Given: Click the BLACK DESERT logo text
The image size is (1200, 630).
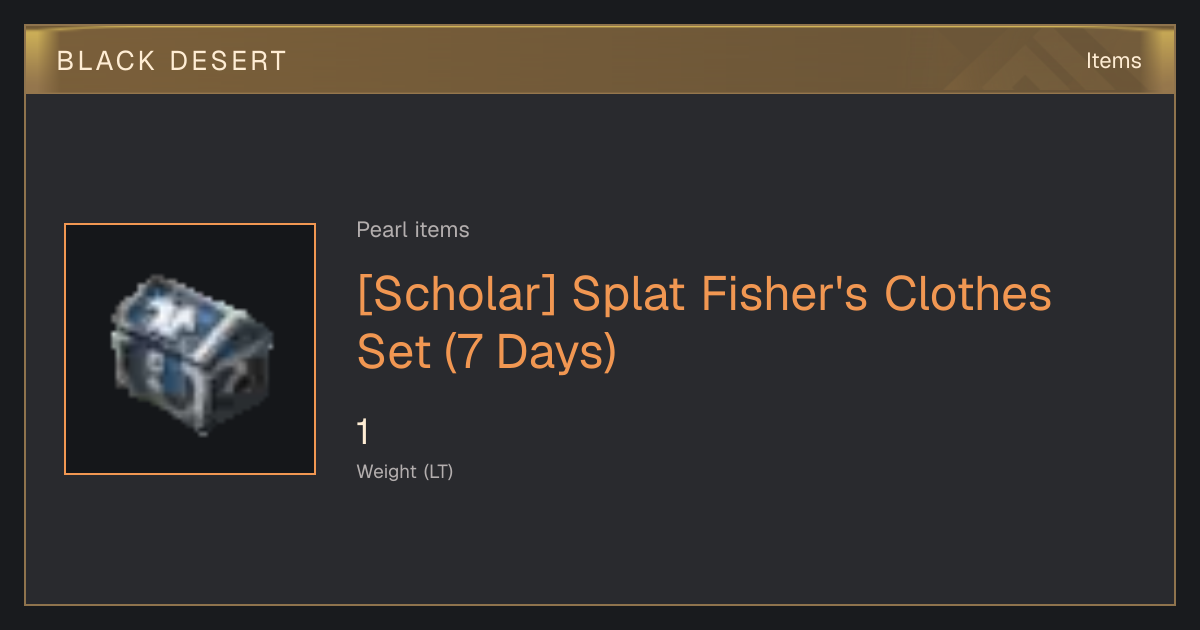Looking at the screenshot, I should point(172,61).
